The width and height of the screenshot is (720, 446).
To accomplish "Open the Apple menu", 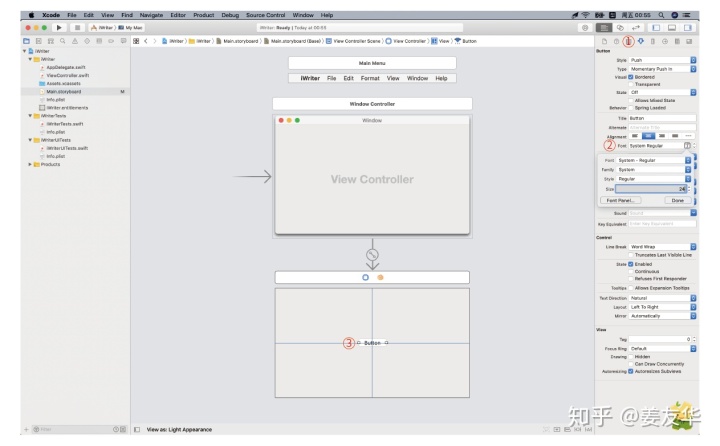I will 31,15.
